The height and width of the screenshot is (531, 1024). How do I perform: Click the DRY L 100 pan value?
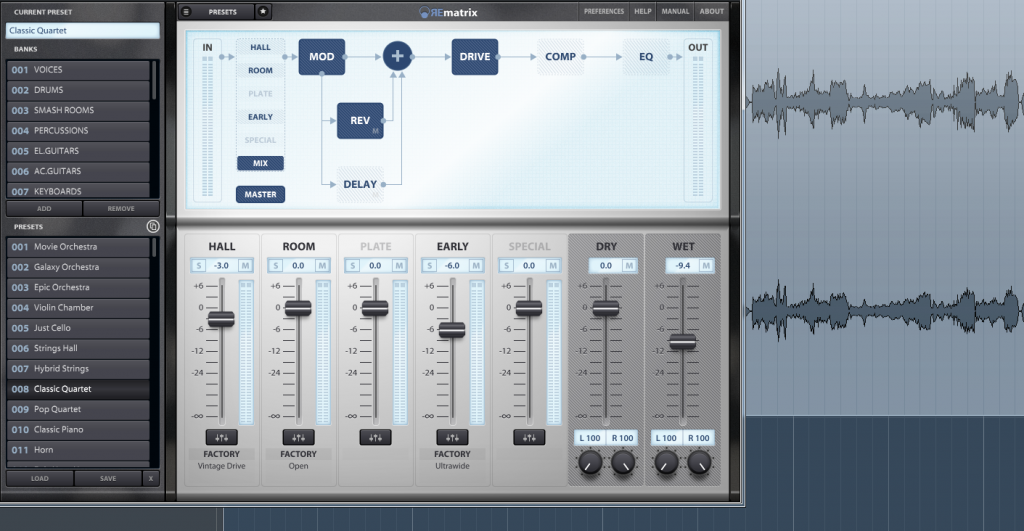tap(590, 438)
